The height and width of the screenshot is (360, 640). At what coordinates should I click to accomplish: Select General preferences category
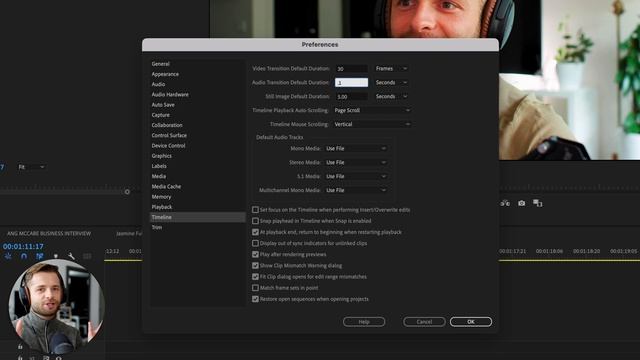[x=160, y=64]
